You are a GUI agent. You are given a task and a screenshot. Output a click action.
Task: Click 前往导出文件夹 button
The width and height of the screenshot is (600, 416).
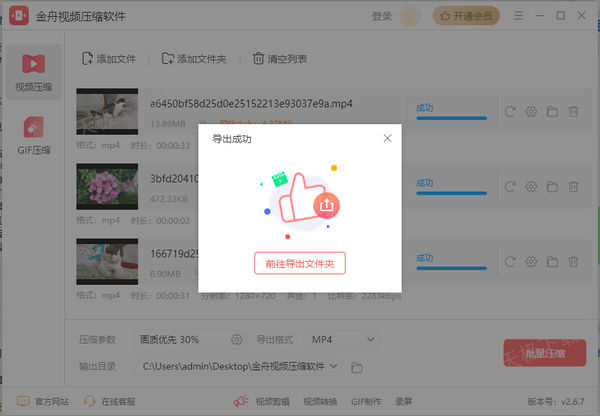coord(300,263)
